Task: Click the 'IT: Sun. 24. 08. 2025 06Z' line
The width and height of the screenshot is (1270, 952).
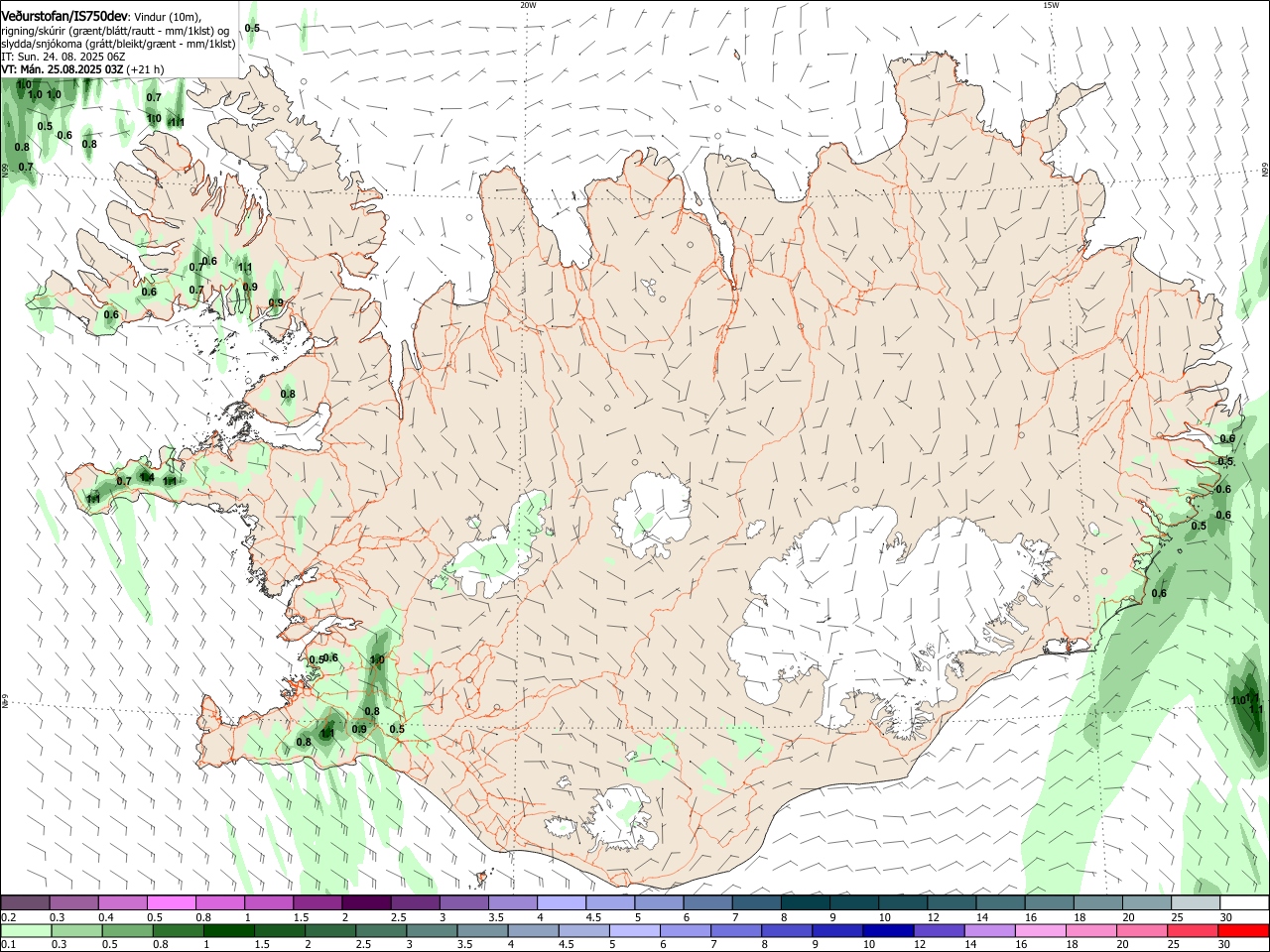Action: (x=63, y=57)
